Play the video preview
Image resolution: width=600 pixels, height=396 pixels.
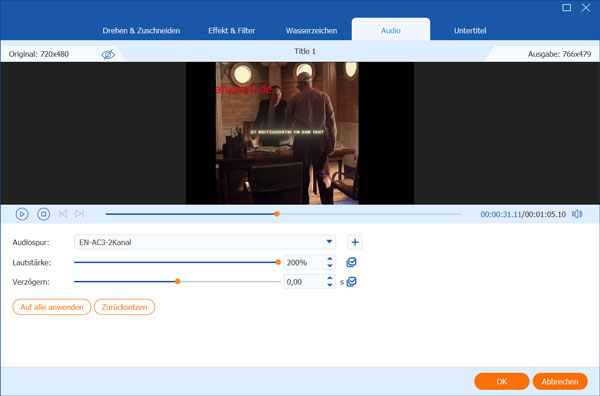22,214
